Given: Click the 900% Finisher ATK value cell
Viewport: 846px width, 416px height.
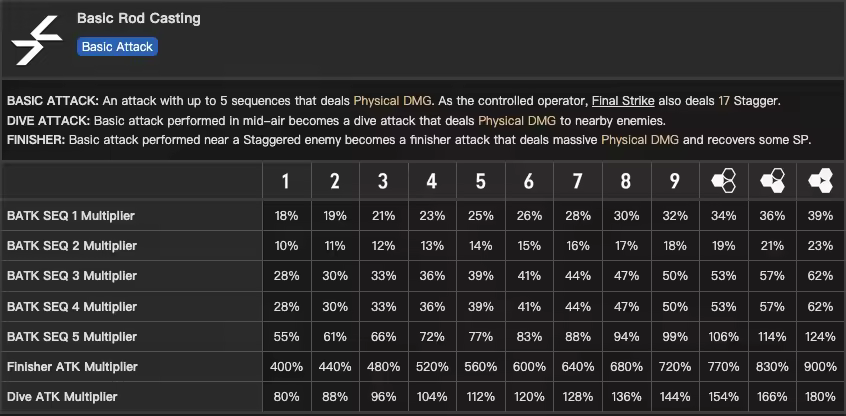Looking at the screenshot, I should pos(821,367).
